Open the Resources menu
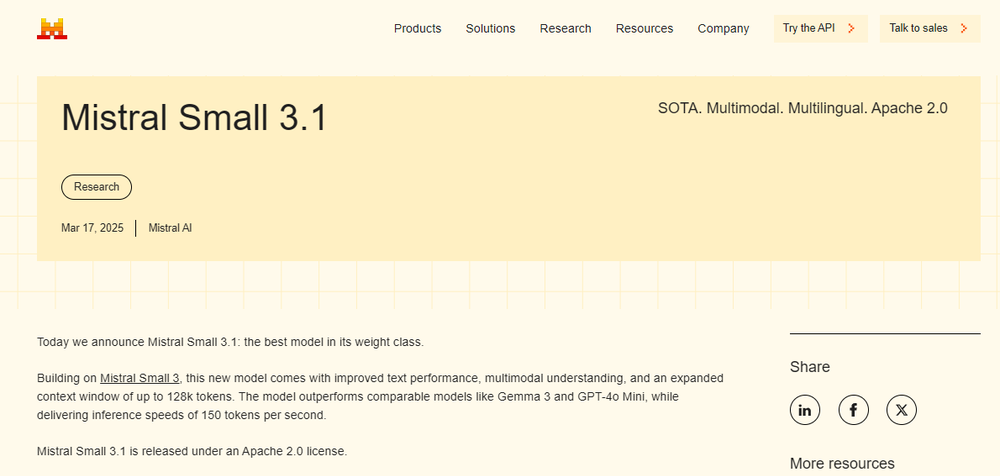The width and height of the screenshot is (1000, 476). [x=644, y=29]
